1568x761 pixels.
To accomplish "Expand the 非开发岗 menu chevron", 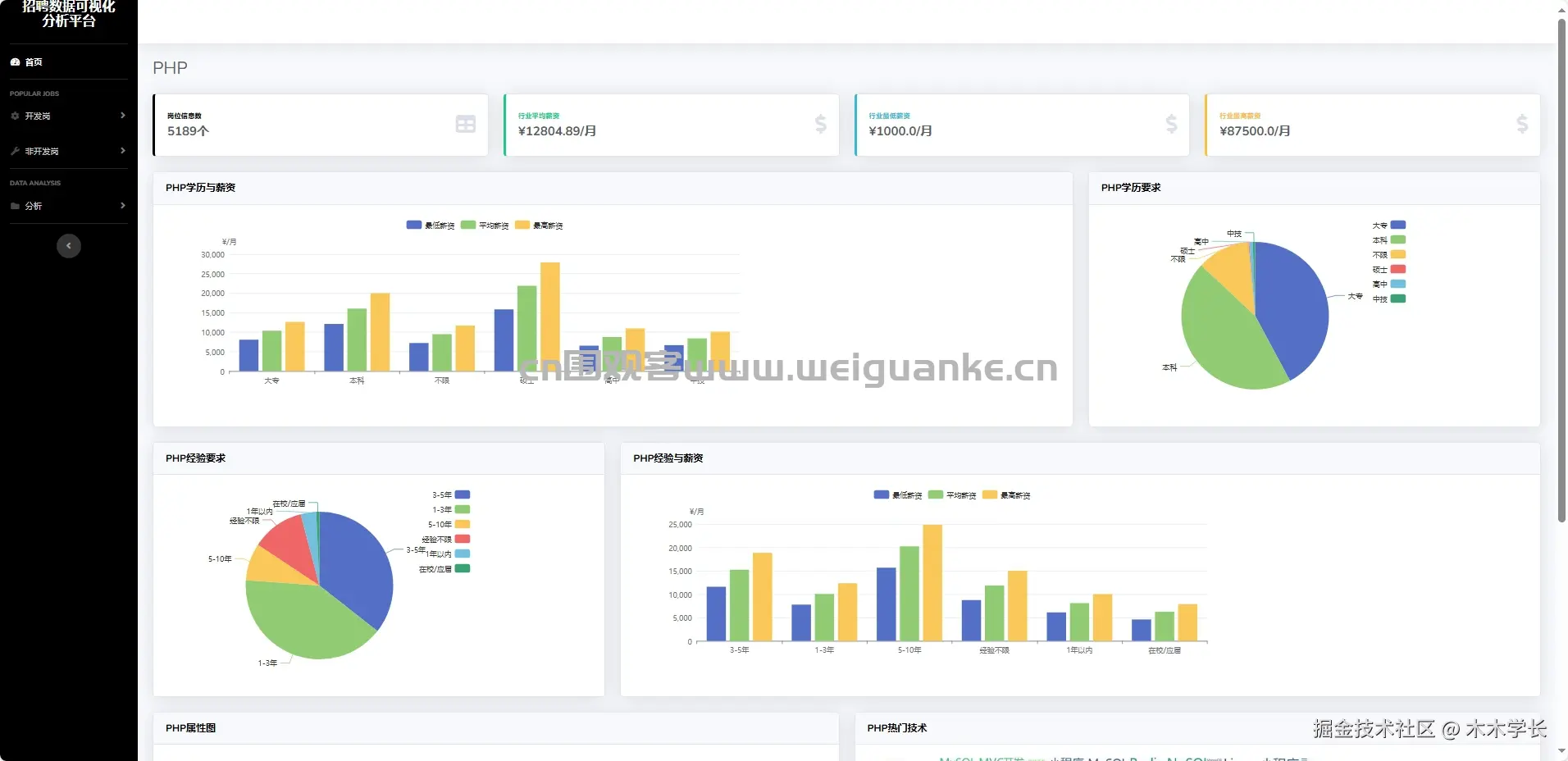I will pos(123,151).
